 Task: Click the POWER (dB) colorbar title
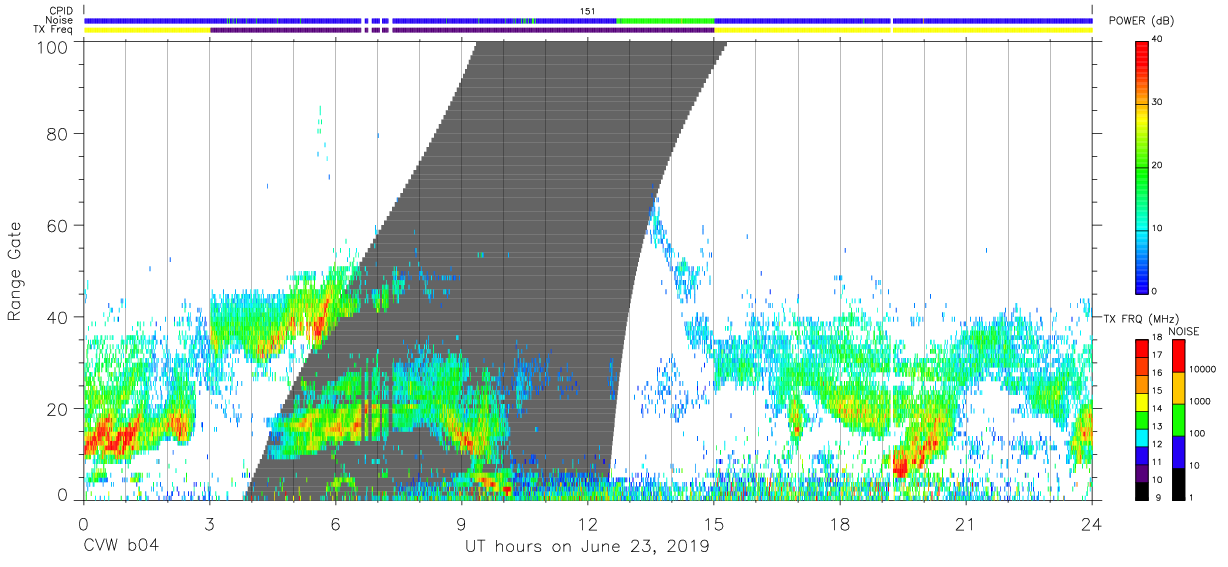click(1142, 21)
